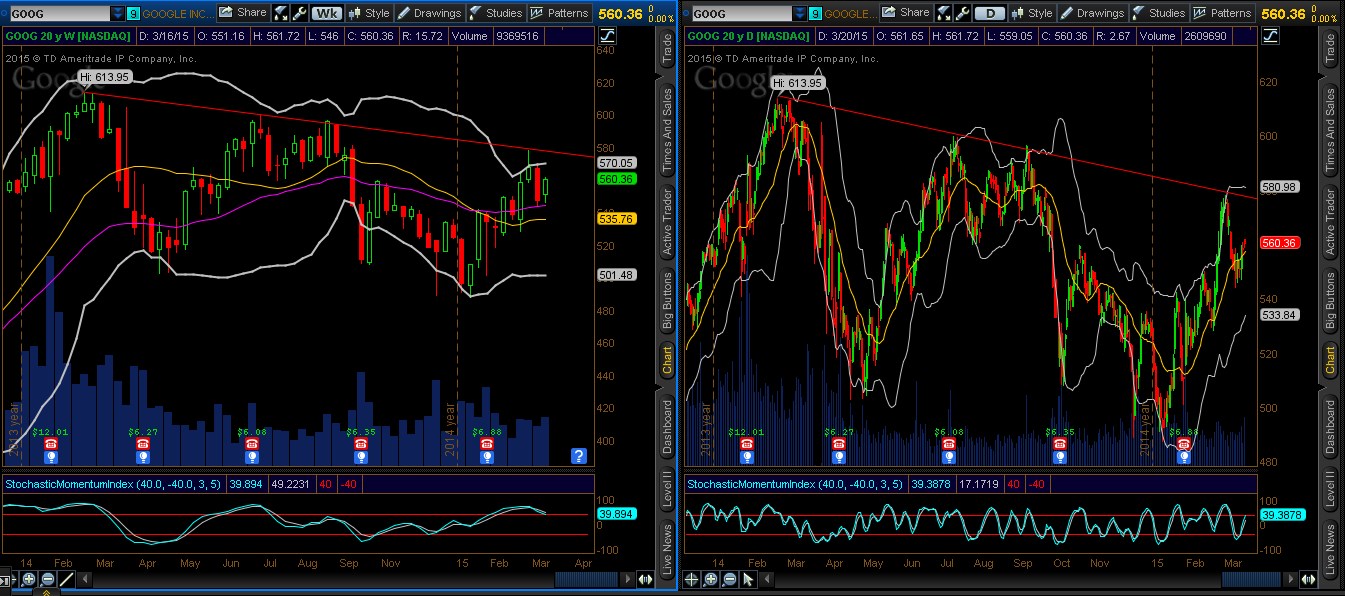The image size is (1345, 596).
Task: Switch to Big Buttons tab beside weekly chart
Action: (x=667, y=300)
